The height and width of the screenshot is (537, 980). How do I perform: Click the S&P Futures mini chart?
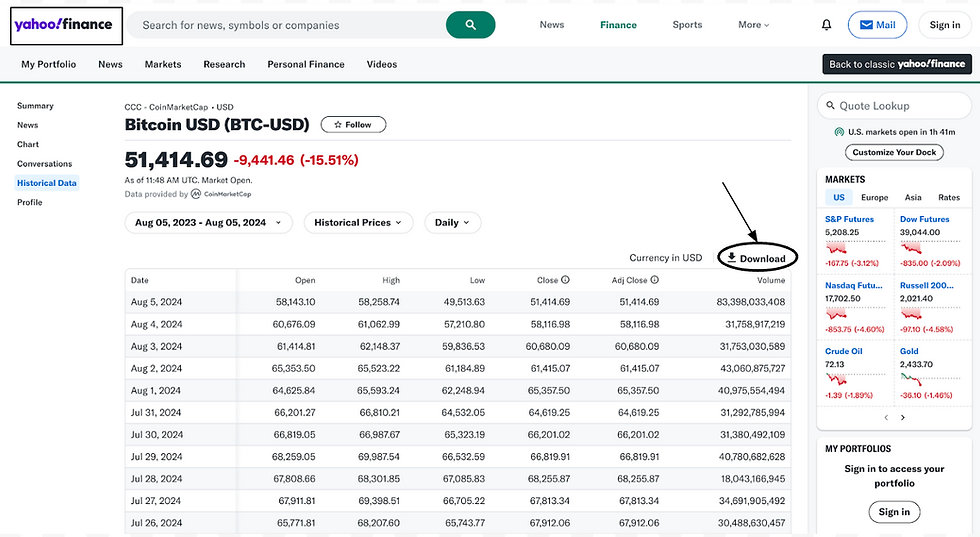(x=856, y=248)
